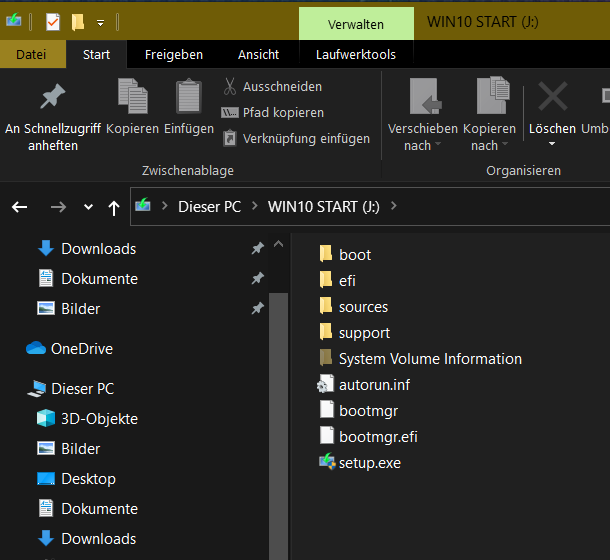The image size is (610, 560).
Task: Click Dieser PC in the address bar
Action: (209, 207)
